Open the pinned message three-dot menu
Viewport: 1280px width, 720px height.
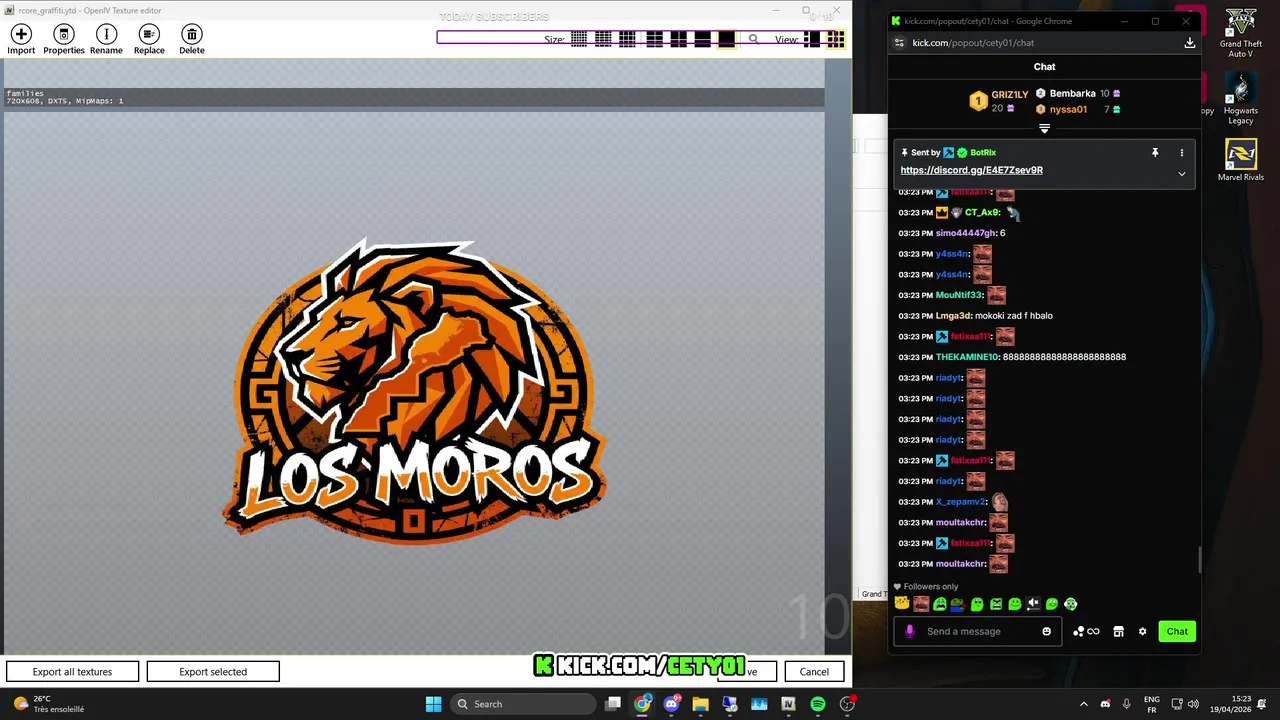coord(1181,153)
